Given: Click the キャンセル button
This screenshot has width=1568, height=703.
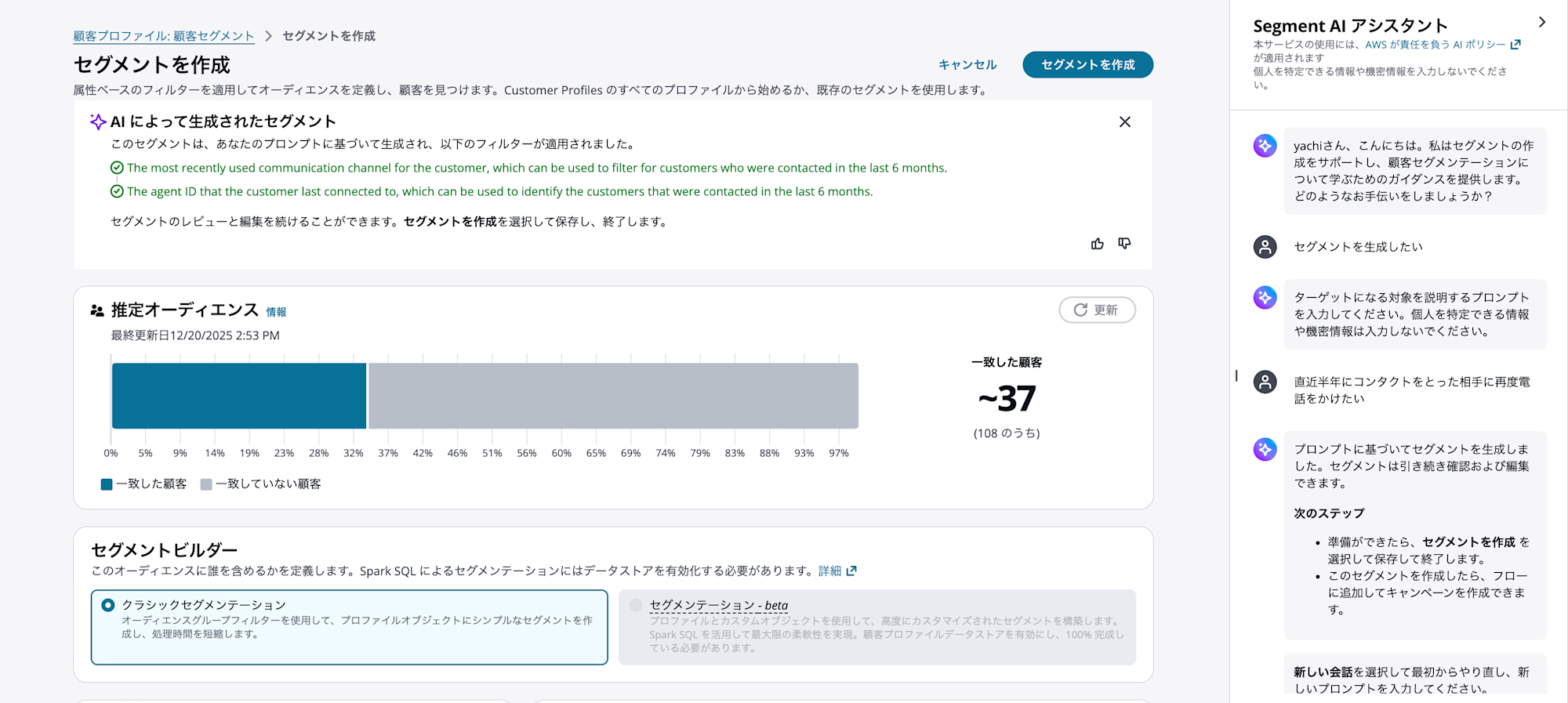Looking at the screenshot, I should click(x=967, y=65).
